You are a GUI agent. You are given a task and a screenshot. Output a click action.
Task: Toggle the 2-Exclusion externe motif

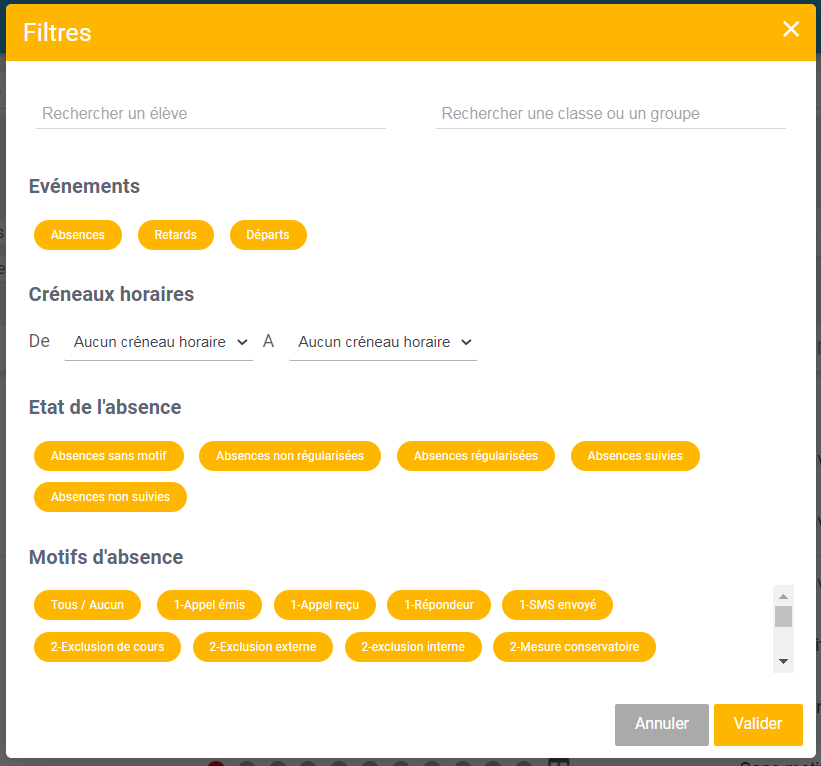click(263, 647)
